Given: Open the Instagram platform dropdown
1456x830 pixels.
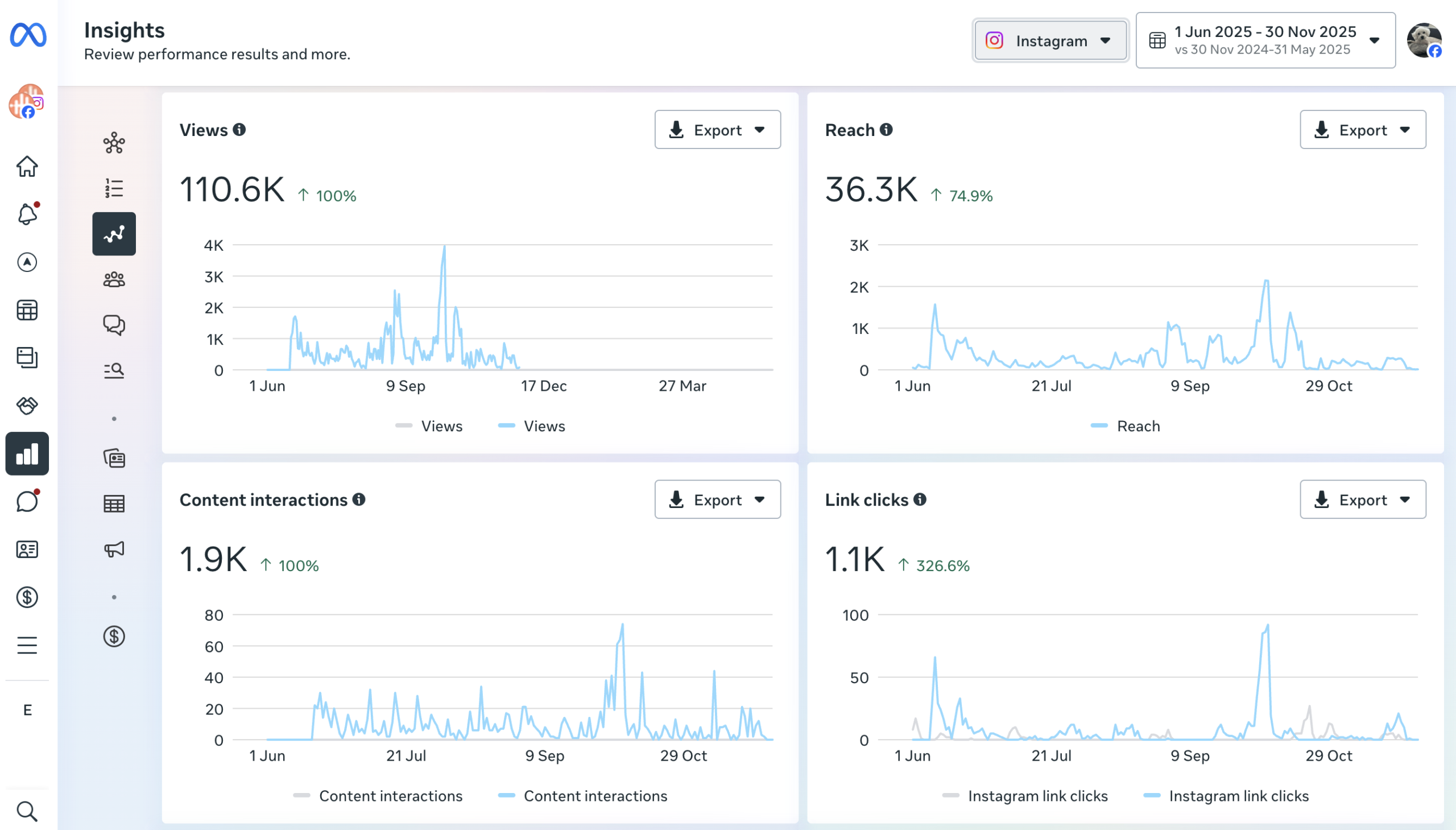Looking at the screenshot, I should (1050, 40).
